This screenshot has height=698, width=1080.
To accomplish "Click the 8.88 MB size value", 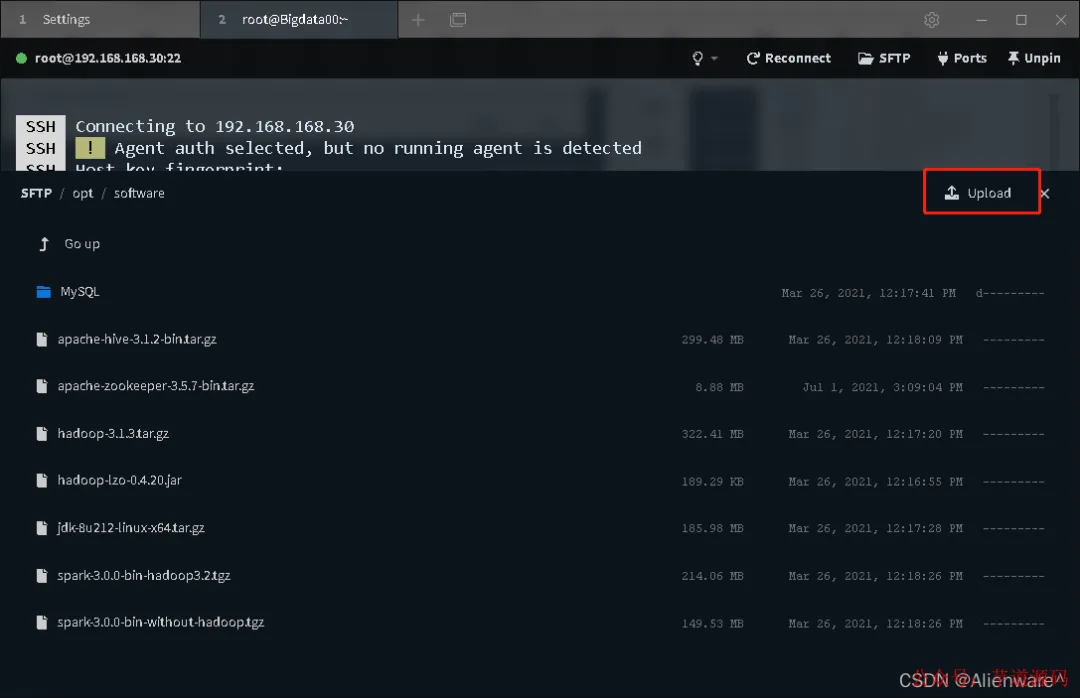I will 719,387.
